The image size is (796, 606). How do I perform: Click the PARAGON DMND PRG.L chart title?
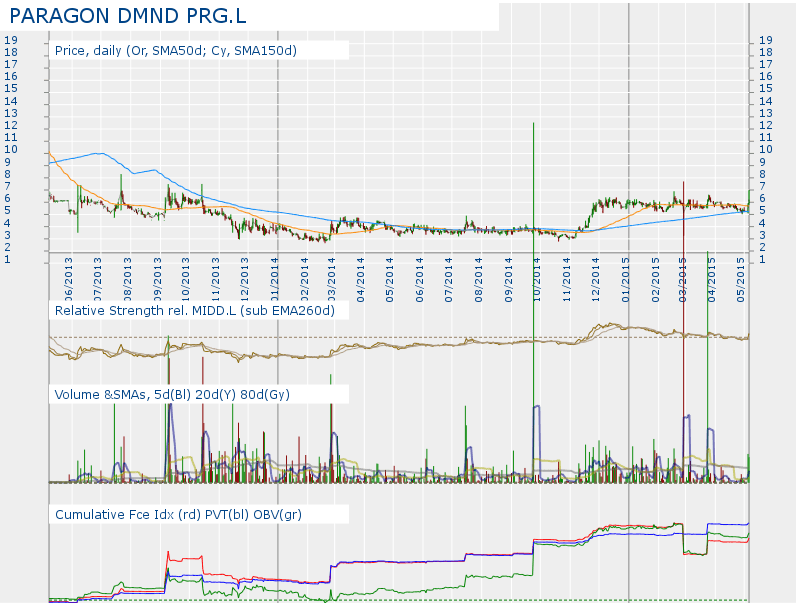pos(127,16)
